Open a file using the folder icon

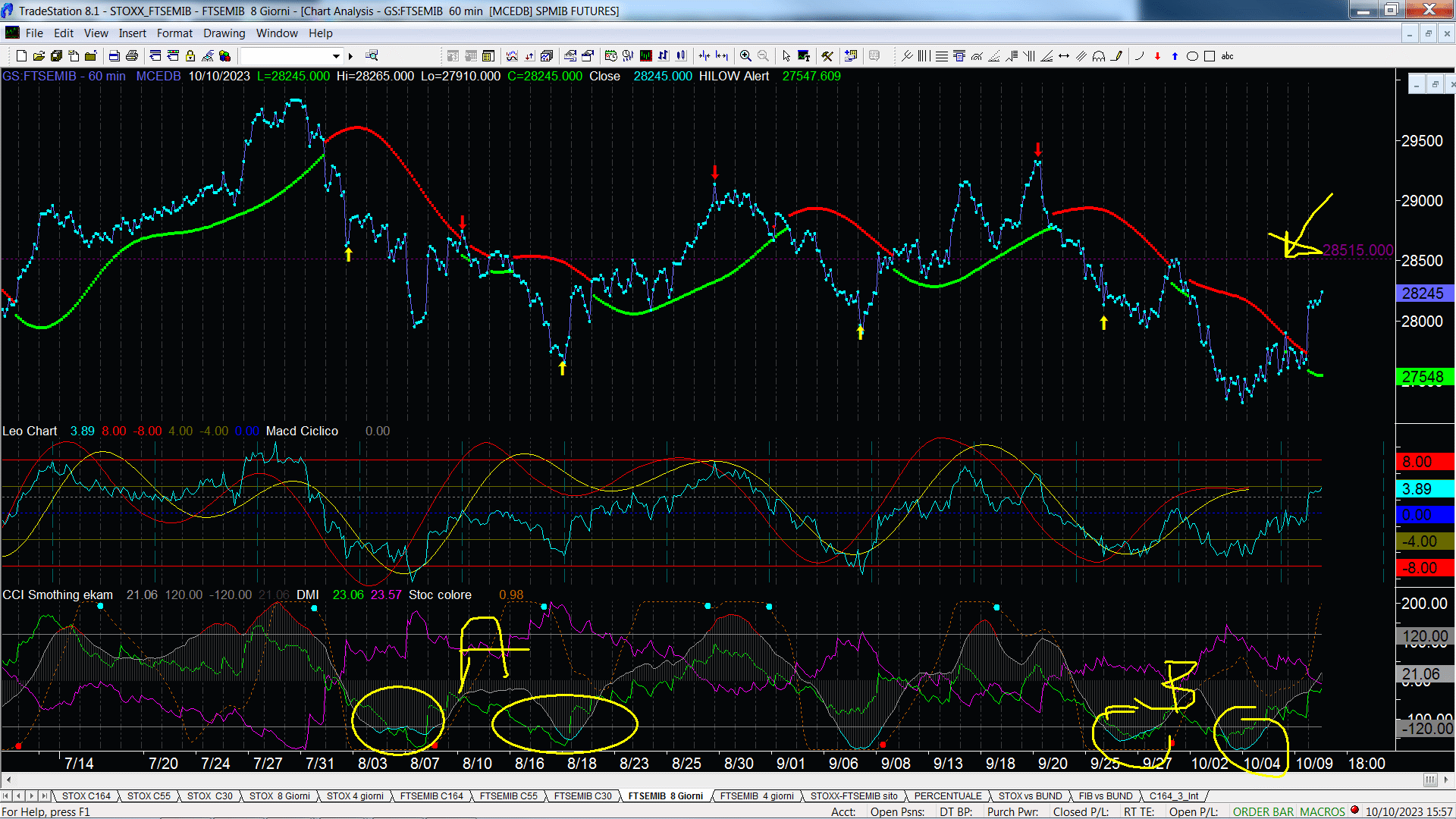pos(39,56)
